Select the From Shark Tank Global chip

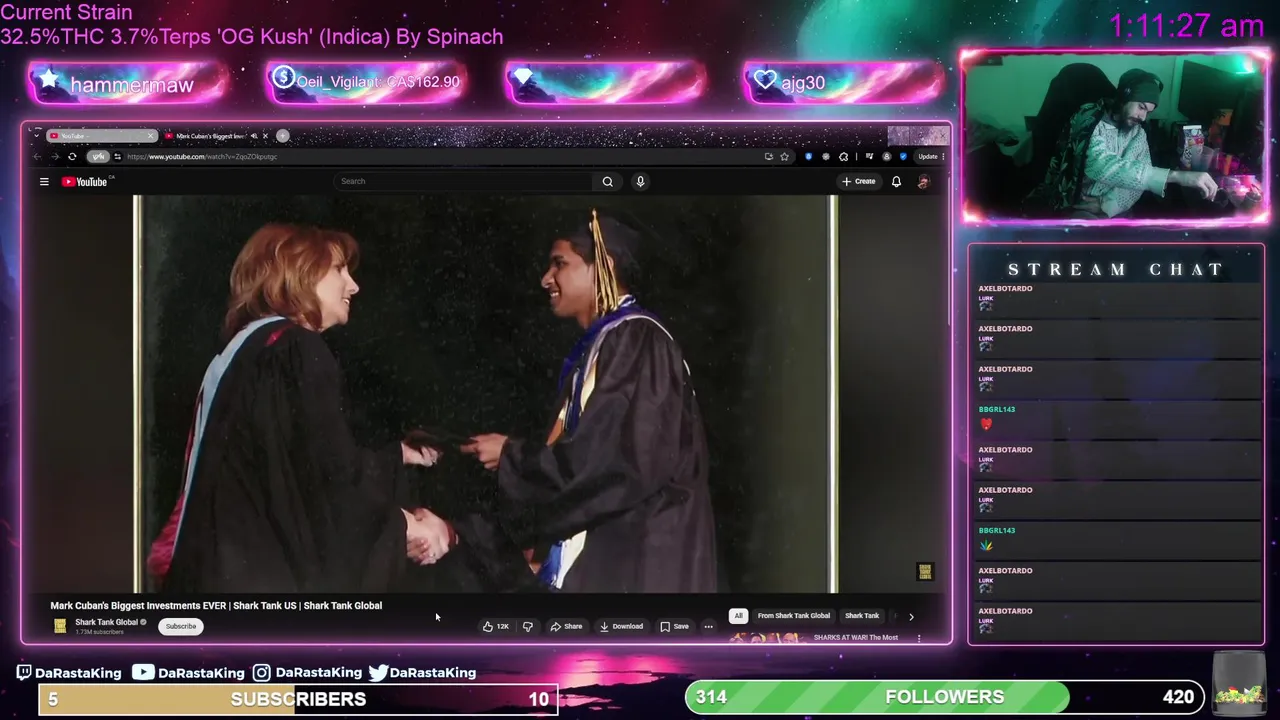793,616
